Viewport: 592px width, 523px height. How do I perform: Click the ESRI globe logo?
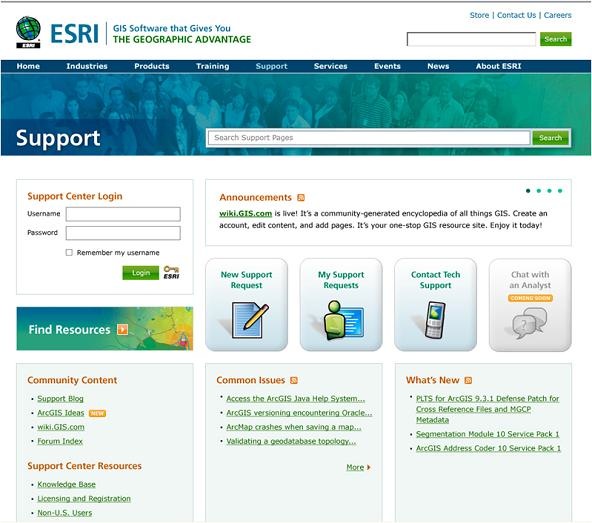click(28, 32)
